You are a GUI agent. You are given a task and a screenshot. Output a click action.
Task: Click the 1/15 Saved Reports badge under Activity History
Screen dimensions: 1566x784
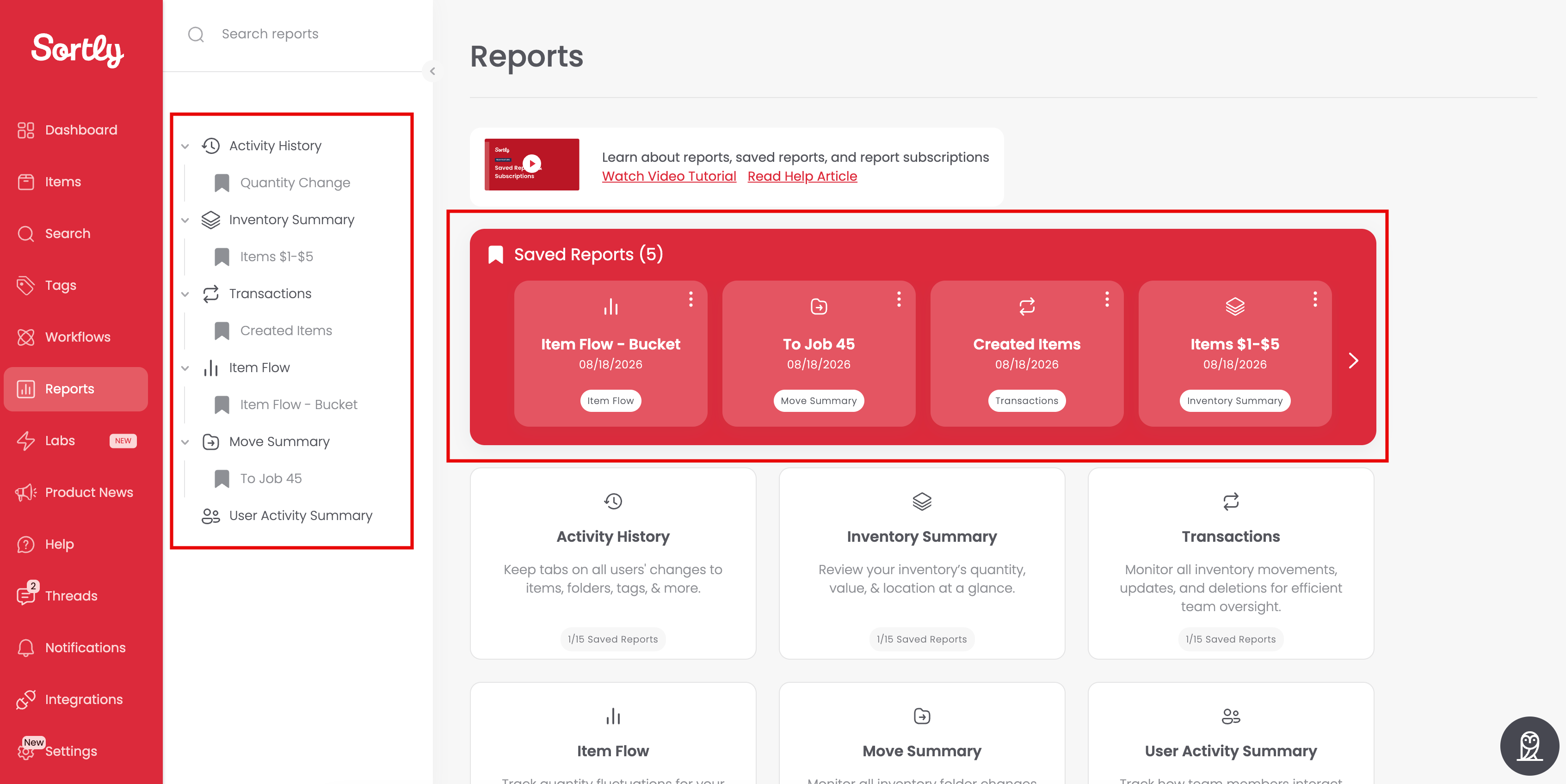point(613,639)
